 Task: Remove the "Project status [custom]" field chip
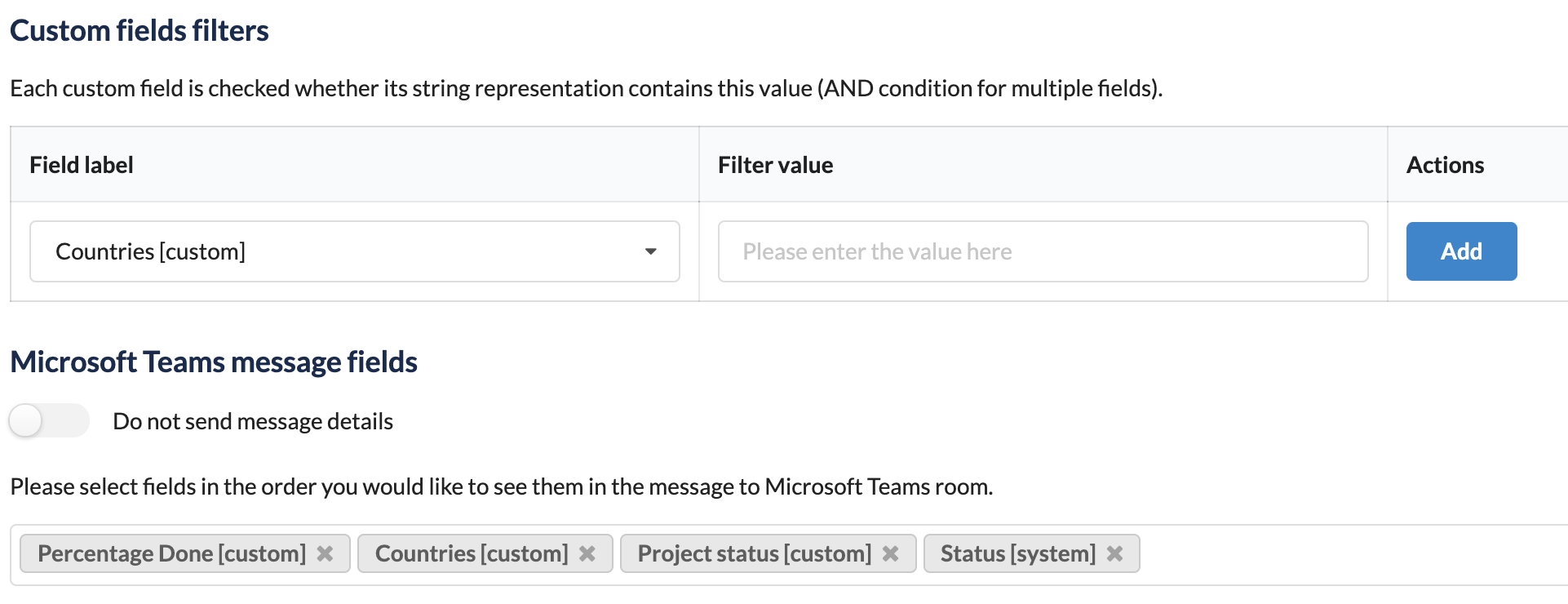(x=890, y=553)
